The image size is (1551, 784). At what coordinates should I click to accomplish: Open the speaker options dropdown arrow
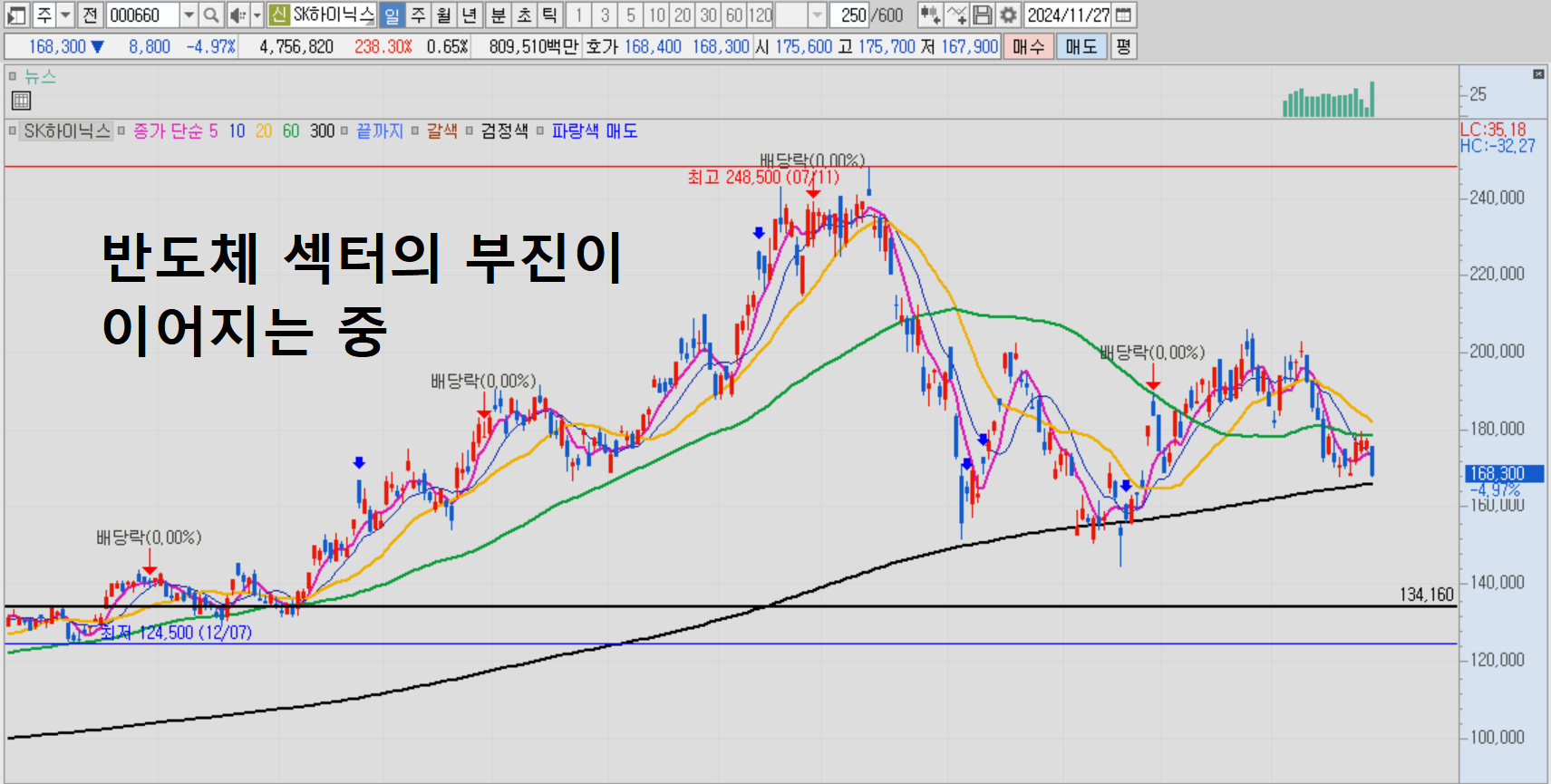pos(257,15)
